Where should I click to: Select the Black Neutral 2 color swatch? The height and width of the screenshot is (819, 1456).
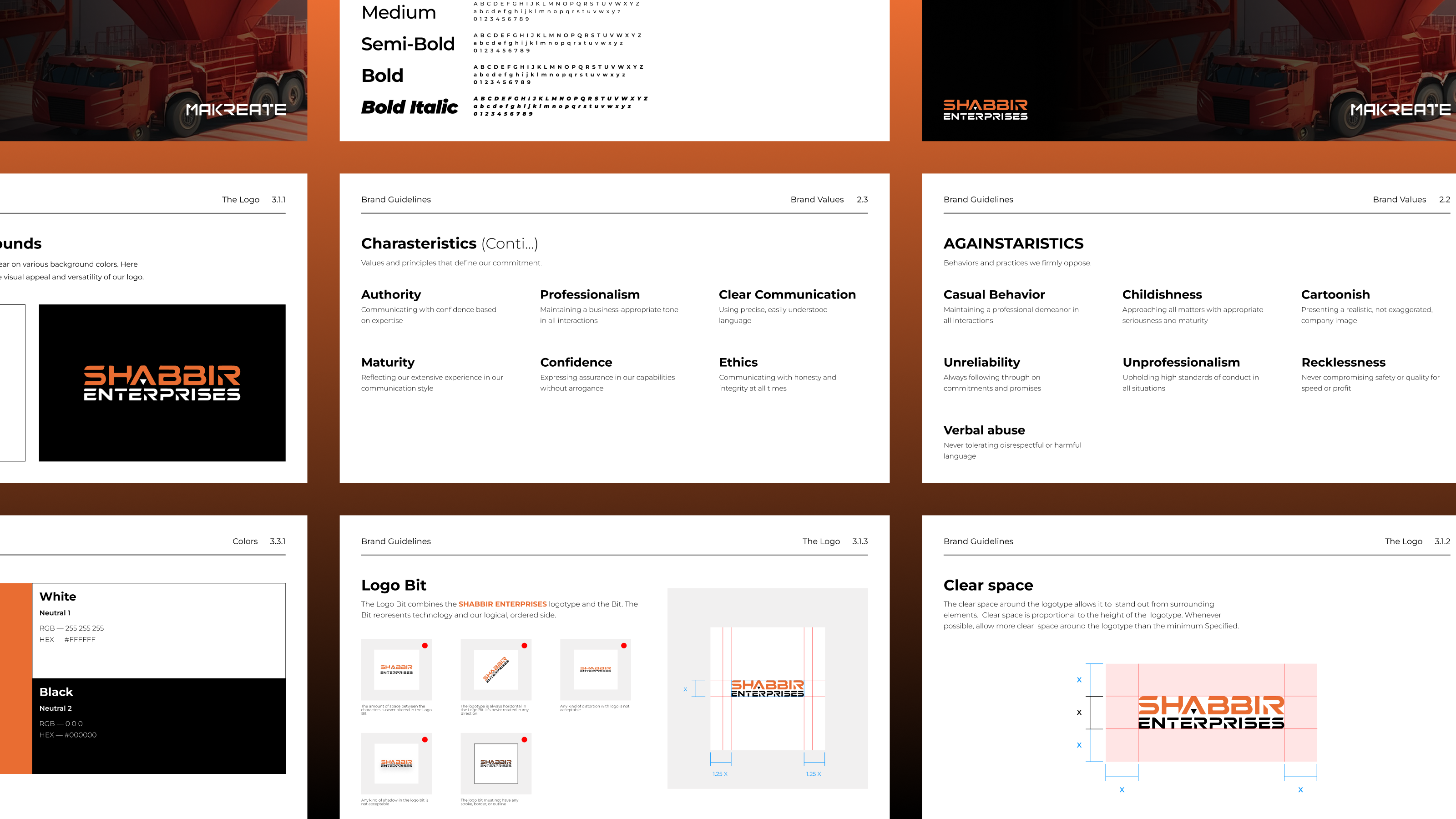159,726
